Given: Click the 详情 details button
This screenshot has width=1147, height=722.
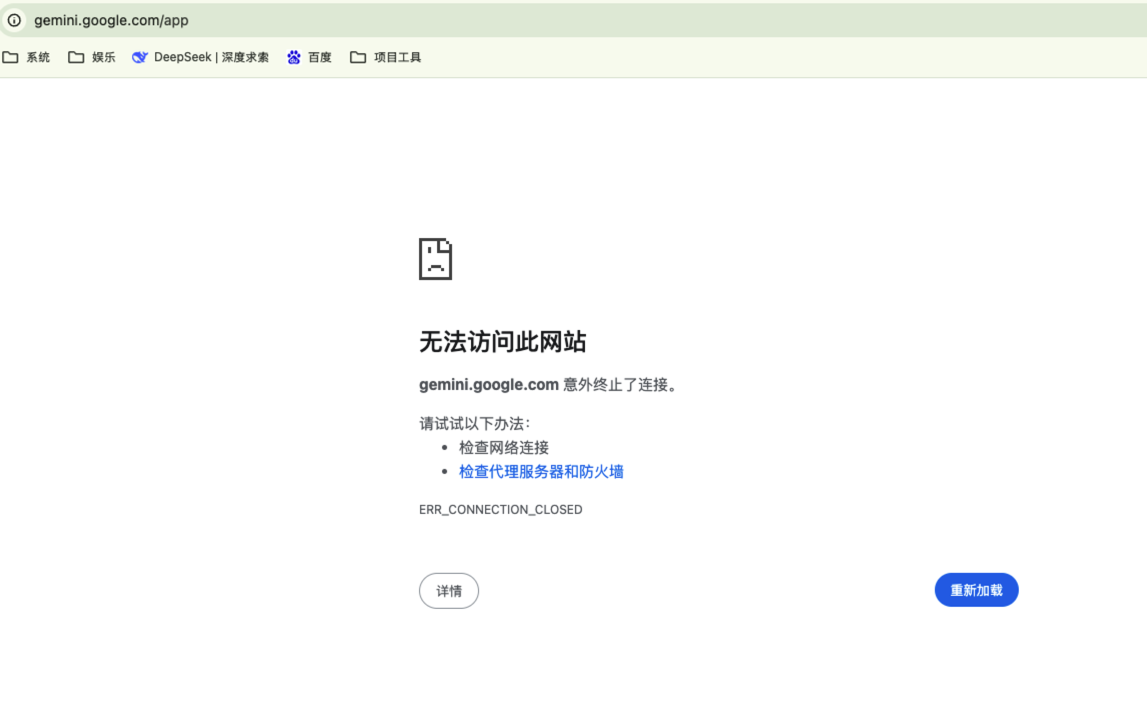Looking at the screenshot, I should [449, 591].
